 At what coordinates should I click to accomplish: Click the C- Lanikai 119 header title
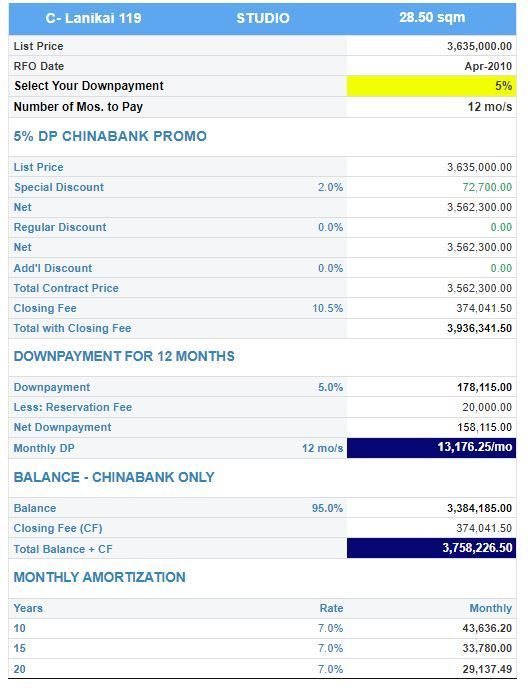click(x=93, y=18)
